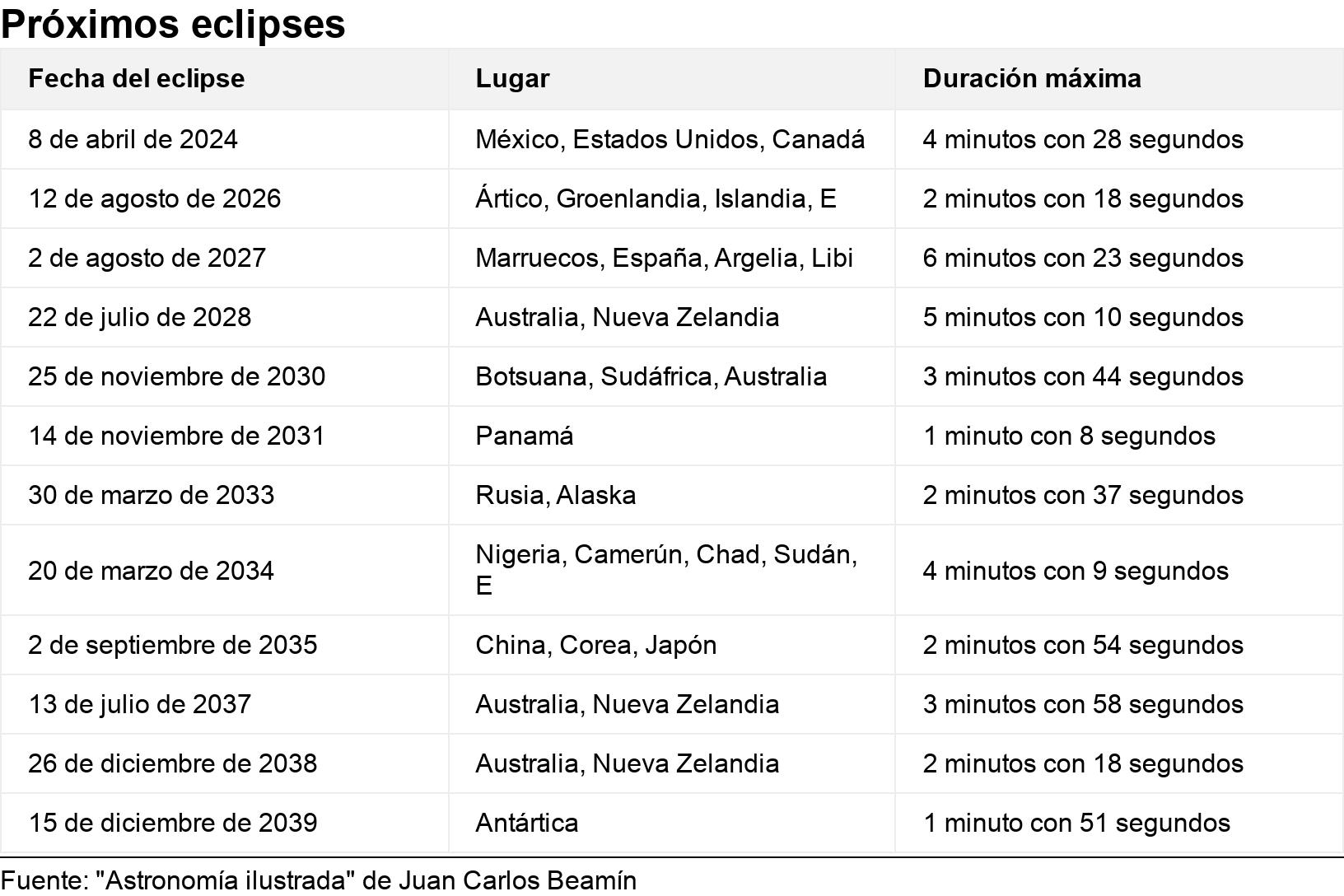Click the "1 minuto con 8 segundos" duration

[x=1069, y=436]
